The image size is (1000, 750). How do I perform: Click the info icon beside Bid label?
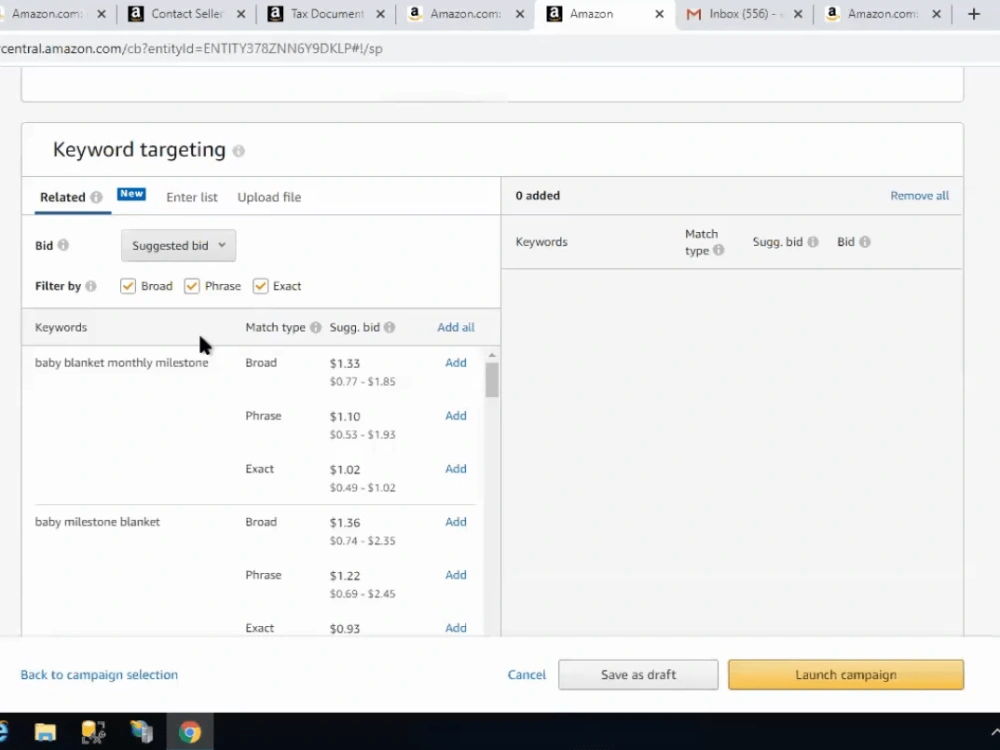click(63, 245)
